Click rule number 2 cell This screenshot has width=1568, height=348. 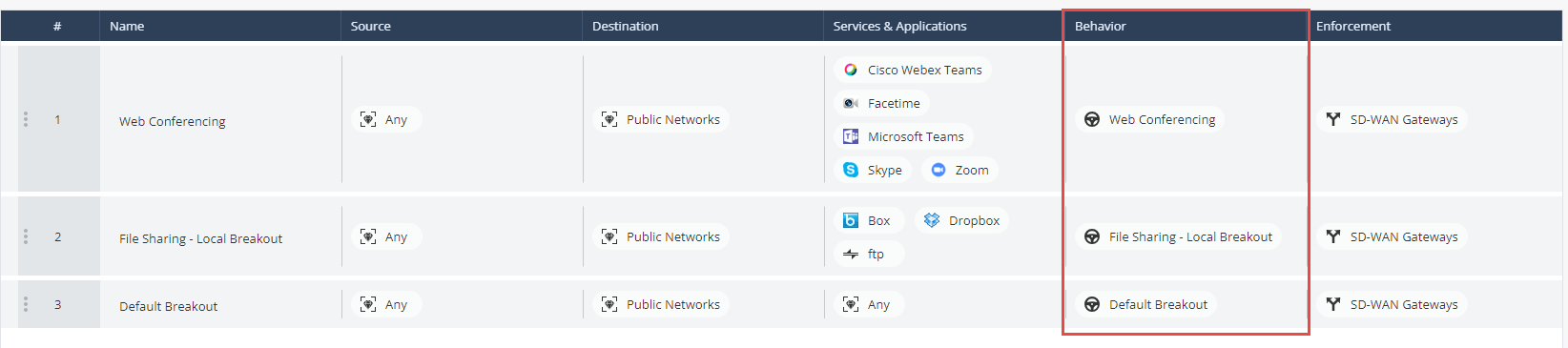pyautogui.click(x=58, y=236)
